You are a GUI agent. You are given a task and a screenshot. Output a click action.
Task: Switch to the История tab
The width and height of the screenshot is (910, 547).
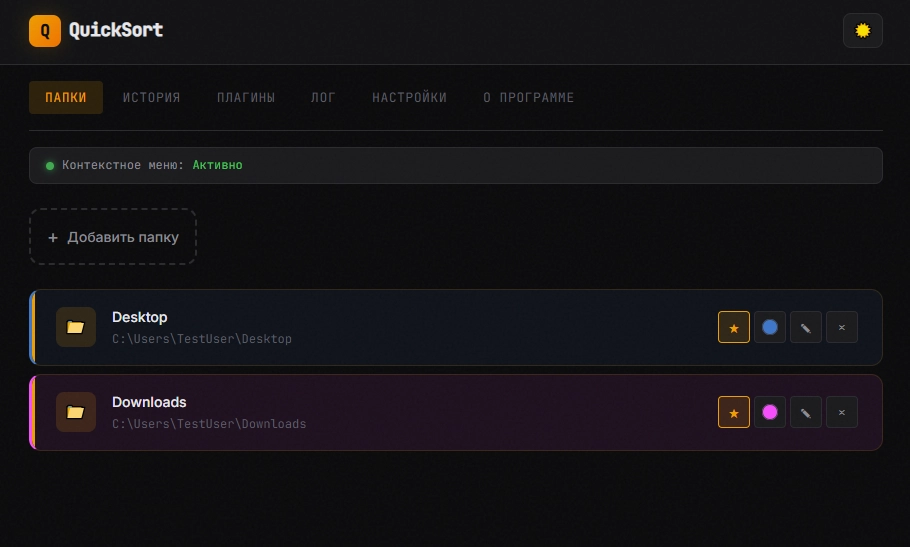coord(151,97)
